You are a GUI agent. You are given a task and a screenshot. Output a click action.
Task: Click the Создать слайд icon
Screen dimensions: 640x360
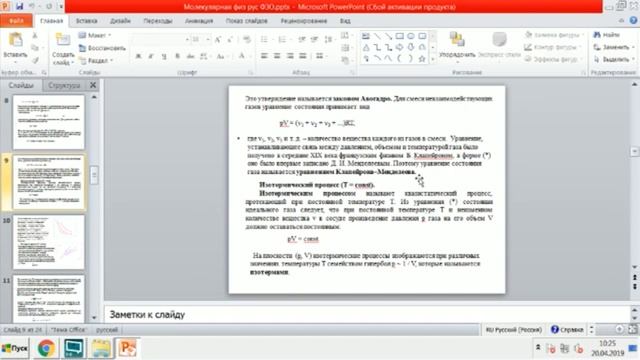click(x=63, y=40)
